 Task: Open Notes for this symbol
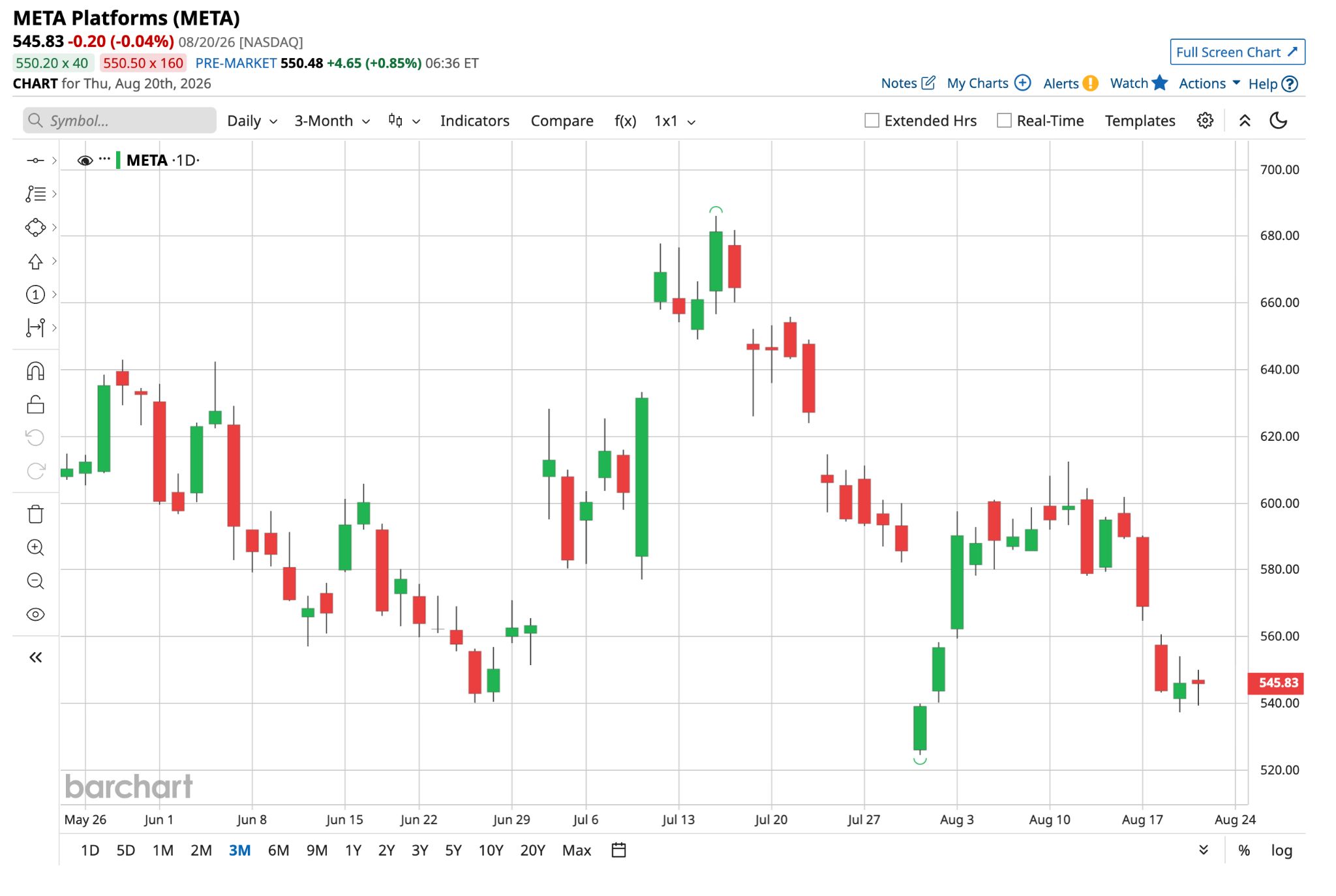tap(908, 83)
